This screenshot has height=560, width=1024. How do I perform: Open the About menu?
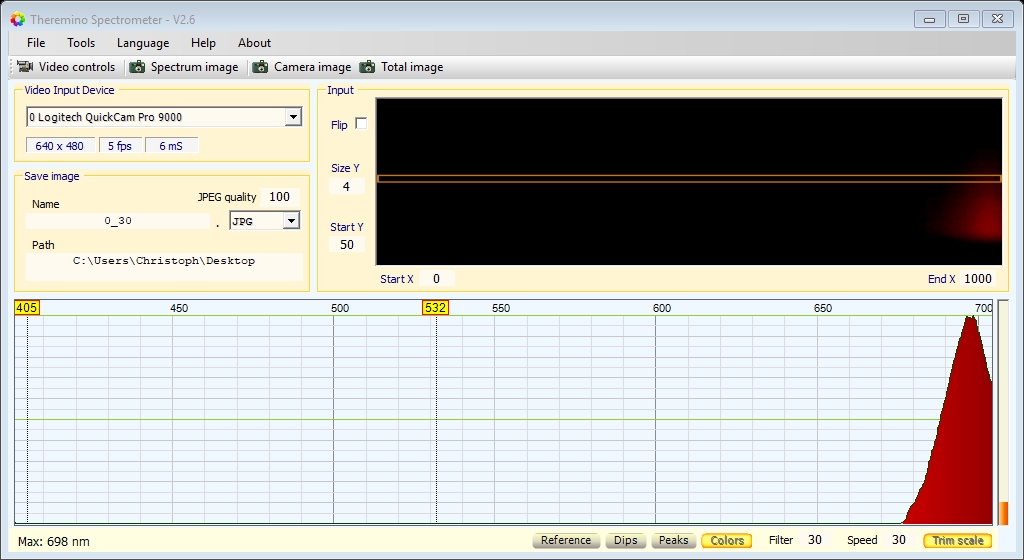coord(254,43)
